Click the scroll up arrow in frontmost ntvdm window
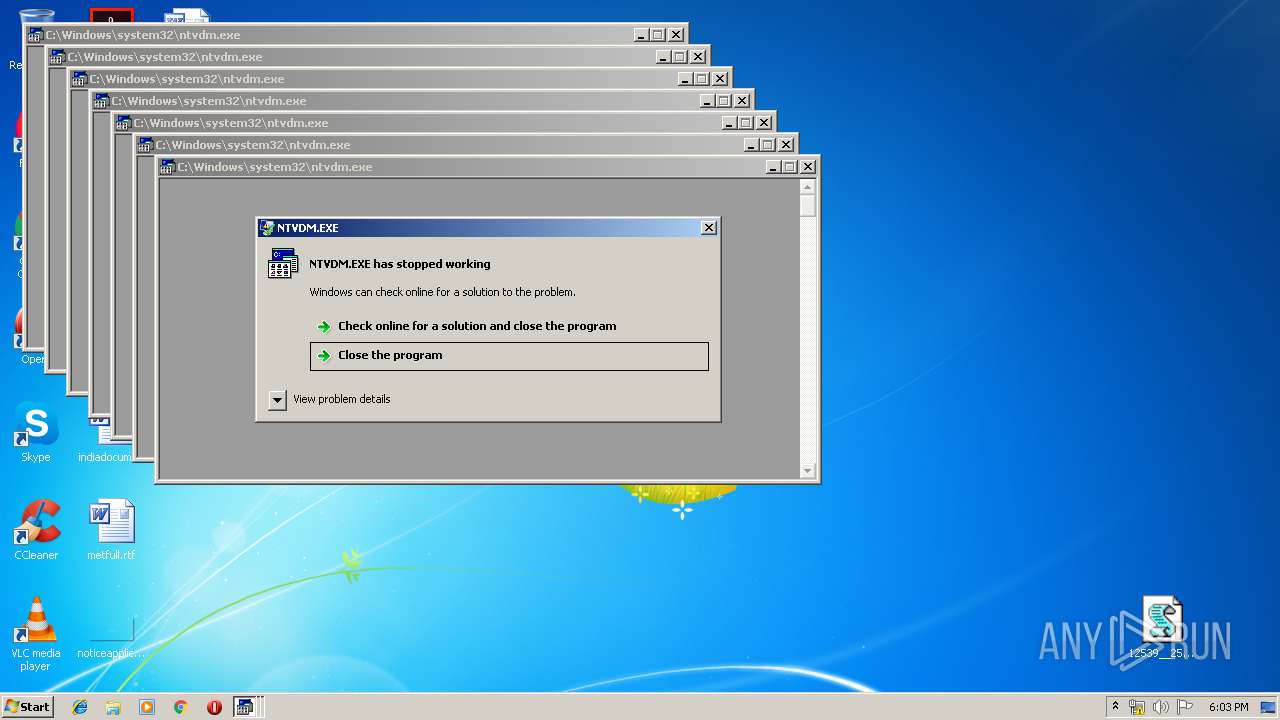This screenshot has height=720, width=1280. [x=808, y=187]
